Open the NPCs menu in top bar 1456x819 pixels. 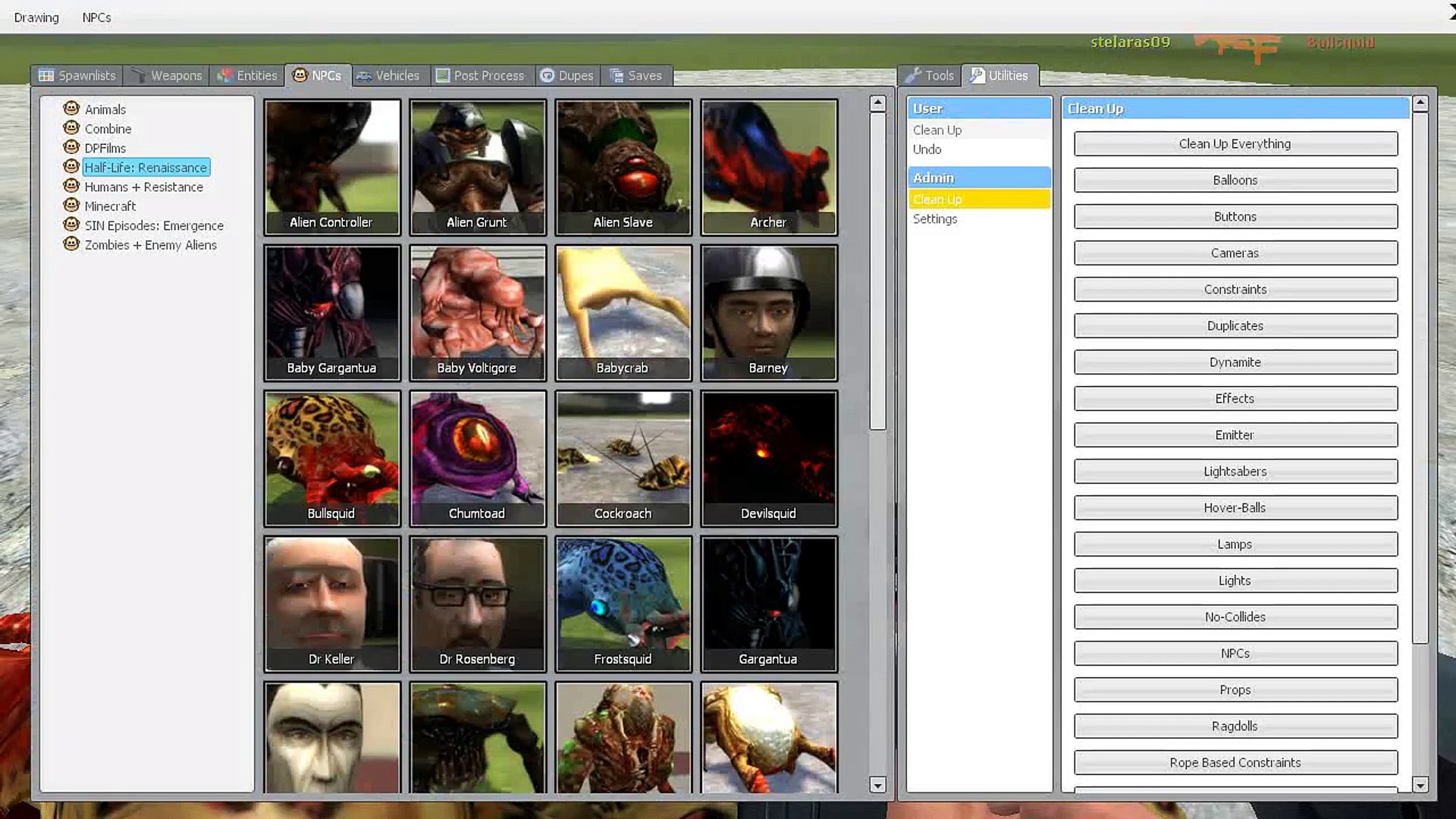click(96, 17)
